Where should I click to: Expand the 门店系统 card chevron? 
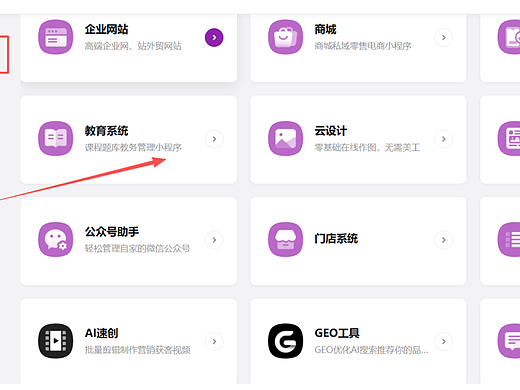pyautogui.click(x=443, y=240)
